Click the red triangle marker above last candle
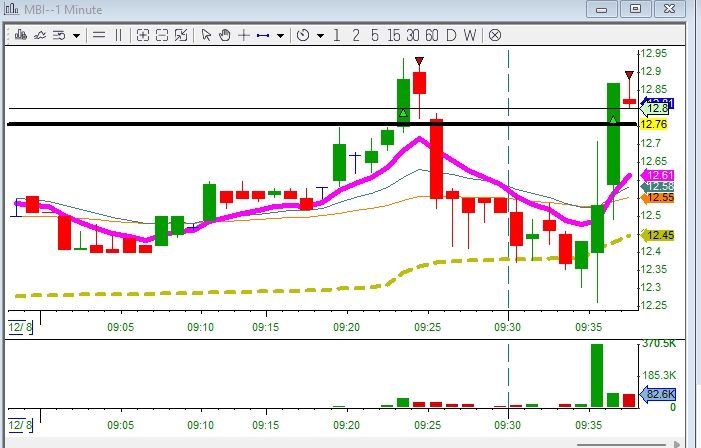Screen dimensions: 701x448 click(629, 75)
